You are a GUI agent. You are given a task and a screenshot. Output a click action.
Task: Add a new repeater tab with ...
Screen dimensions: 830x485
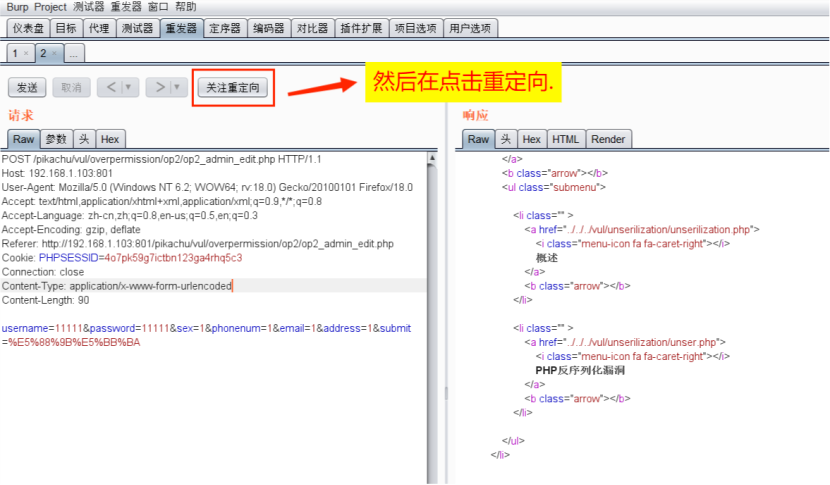pyautogui.click(x=74, y=53)
